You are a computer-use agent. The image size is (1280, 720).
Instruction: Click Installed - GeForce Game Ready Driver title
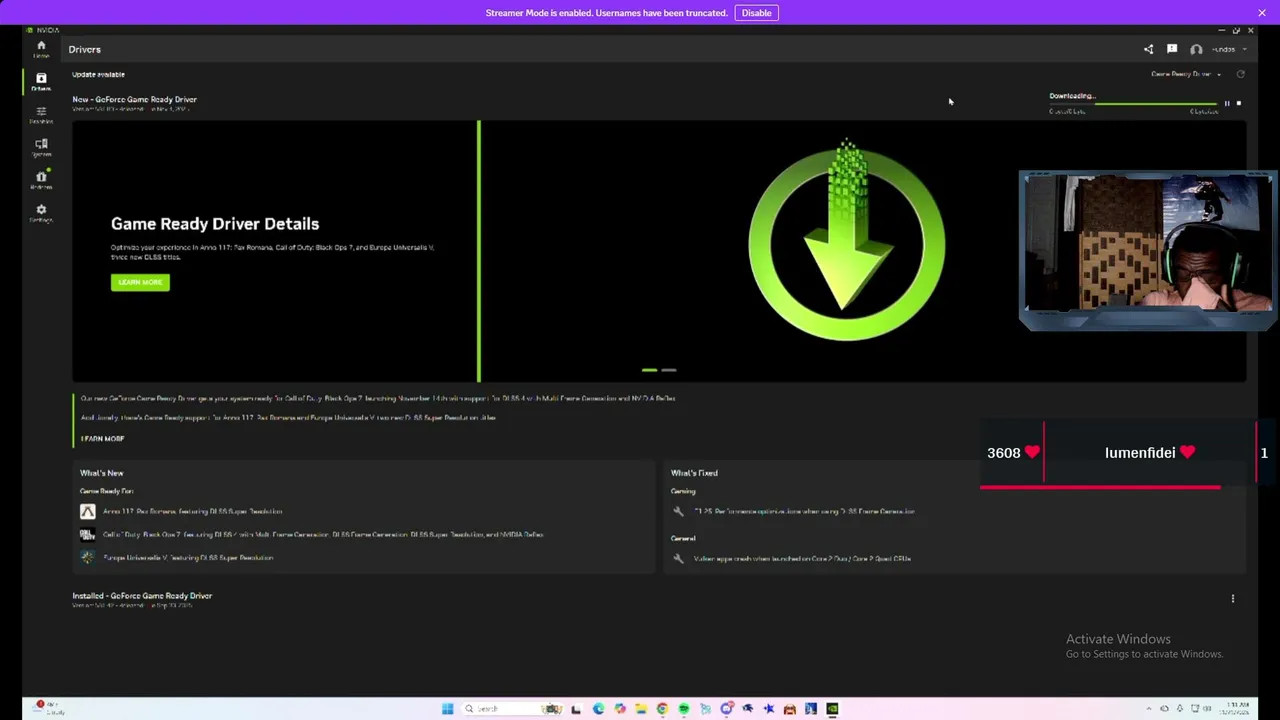click(142, 595)
